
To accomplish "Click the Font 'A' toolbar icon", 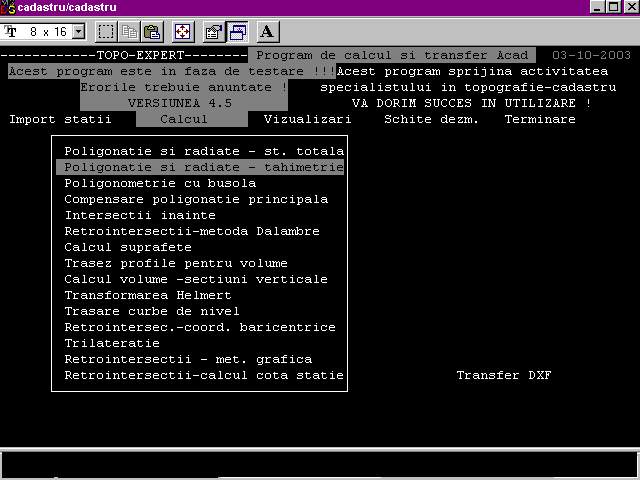I will (x=268, y=32).
